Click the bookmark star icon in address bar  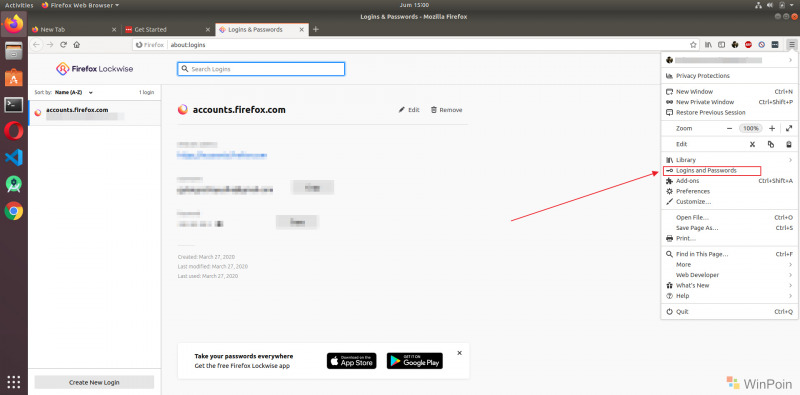693,44
